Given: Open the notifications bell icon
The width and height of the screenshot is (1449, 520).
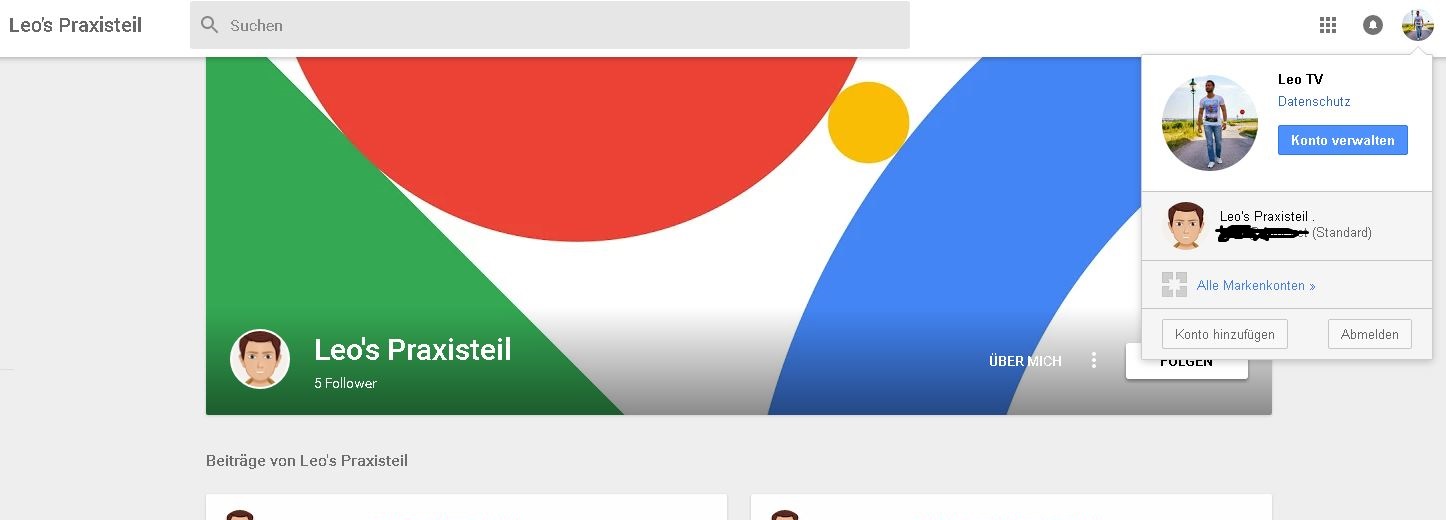Looking at the screenshot, I should (1373, 26).
